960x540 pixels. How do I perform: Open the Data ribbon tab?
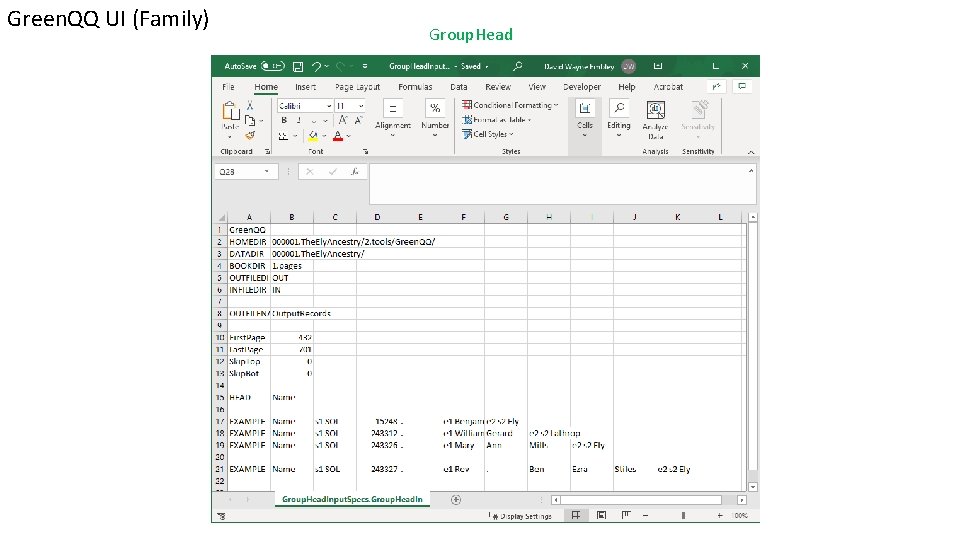point(459,87)
